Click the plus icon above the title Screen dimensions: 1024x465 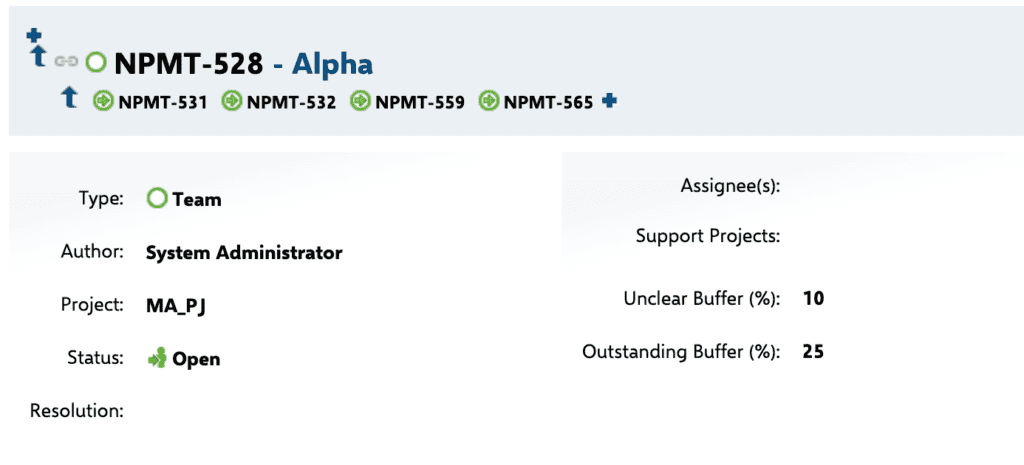point(34,35)
